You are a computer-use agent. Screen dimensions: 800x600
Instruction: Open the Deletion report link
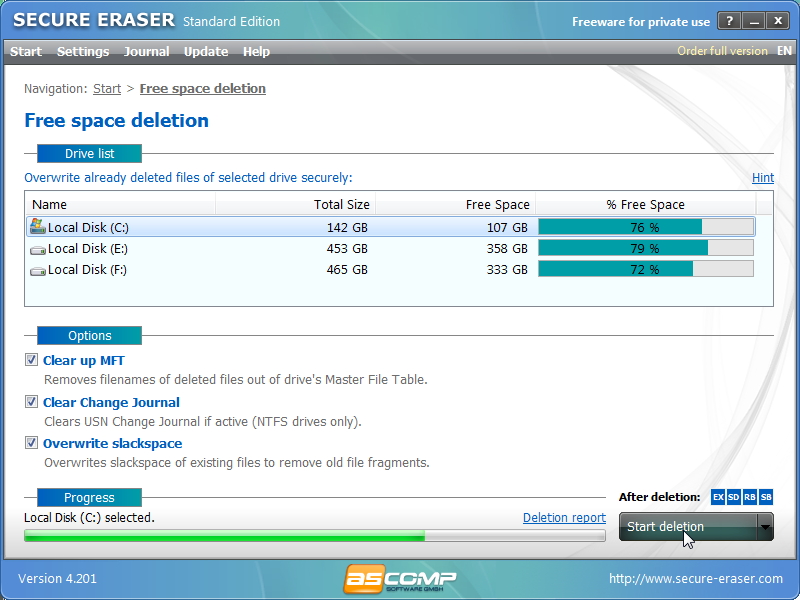(x=564, y=517)
